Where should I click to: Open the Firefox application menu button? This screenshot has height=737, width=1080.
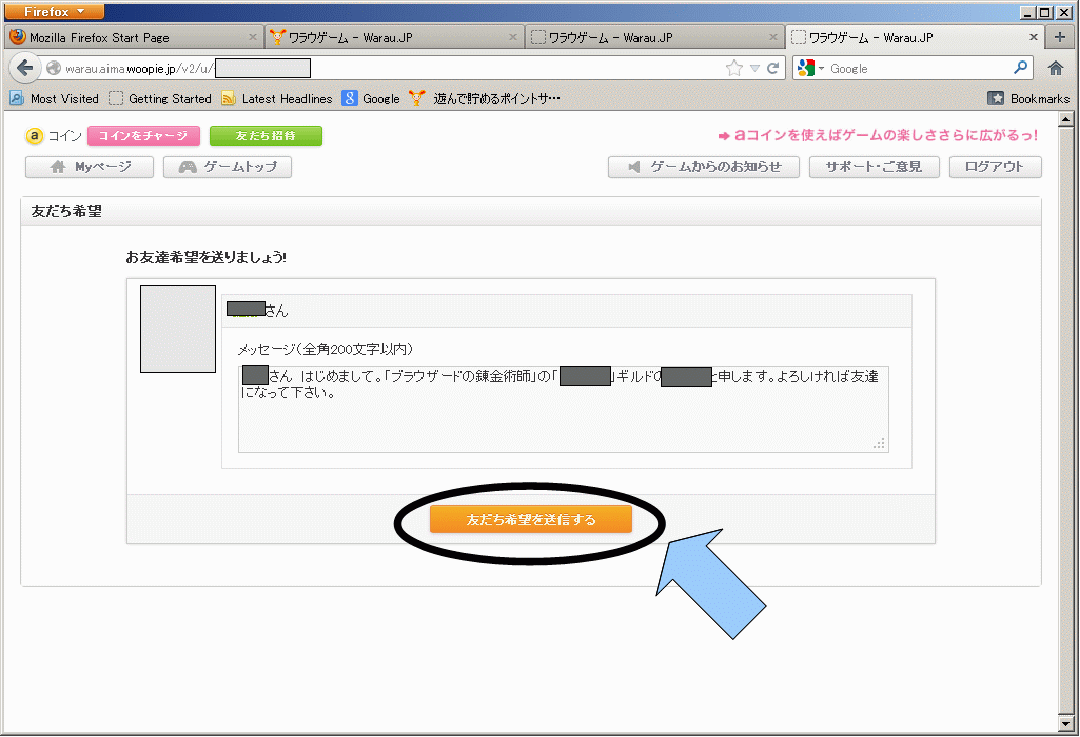click(54, 11)
